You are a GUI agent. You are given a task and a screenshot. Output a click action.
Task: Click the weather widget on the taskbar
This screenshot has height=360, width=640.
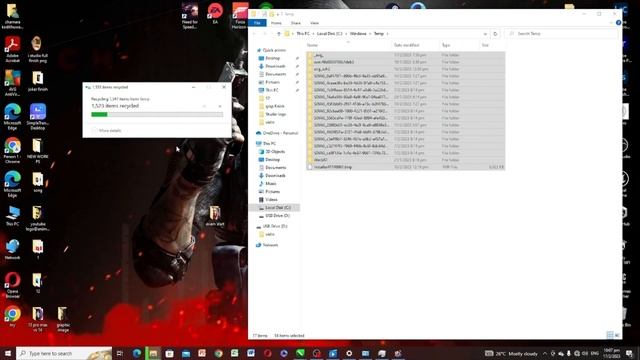point(512,353)
